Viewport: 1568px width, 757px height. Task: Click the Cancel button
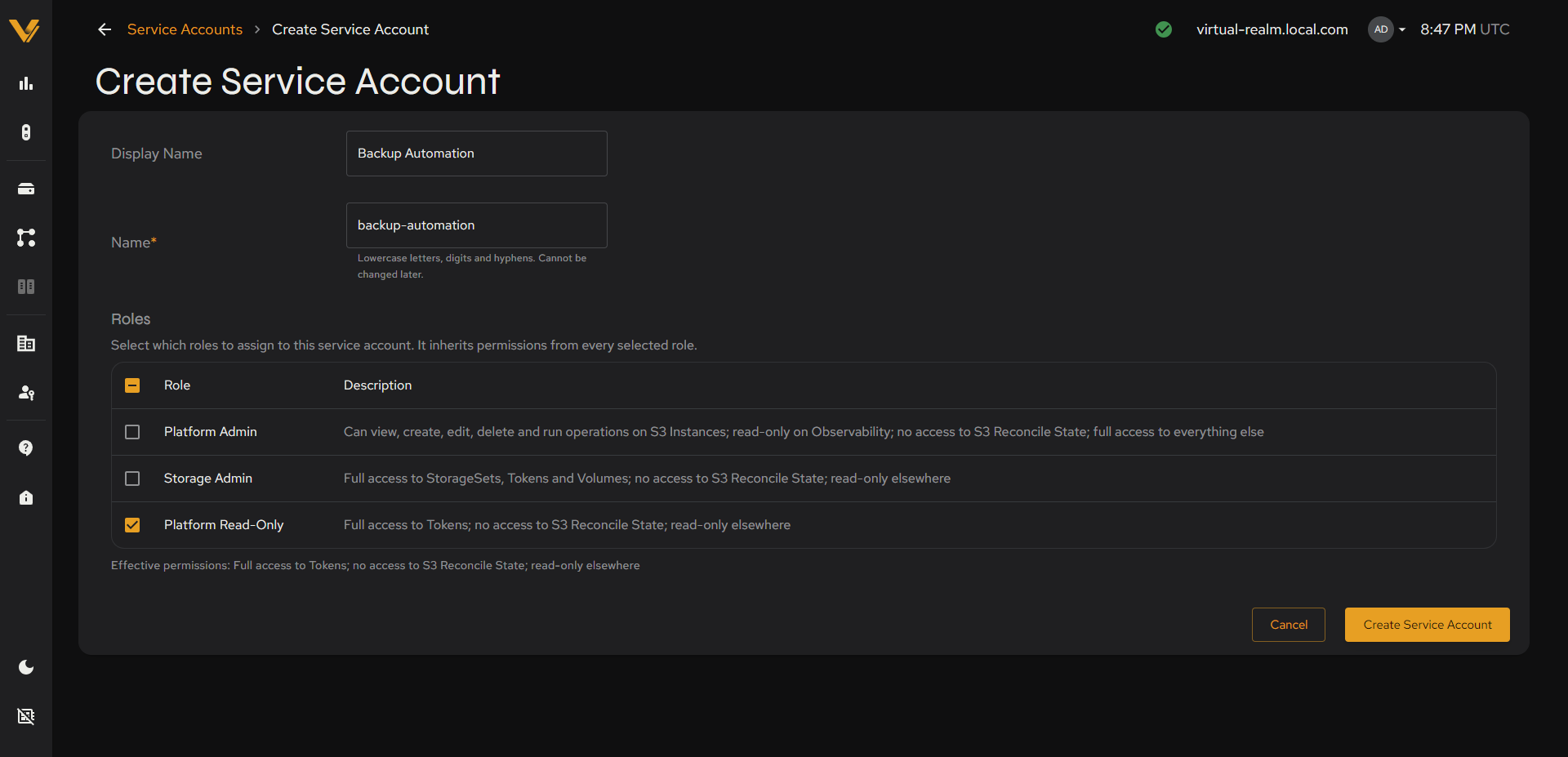pyautogui.click(x=1289, y=625)
